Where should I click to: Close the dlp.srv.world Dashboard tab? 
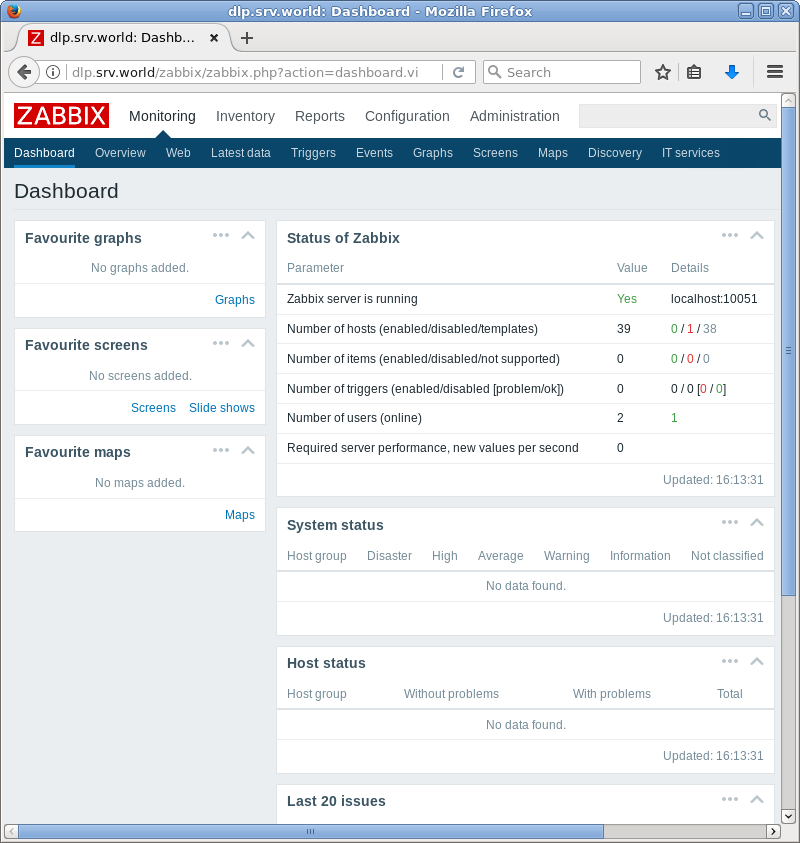[214, 38]
